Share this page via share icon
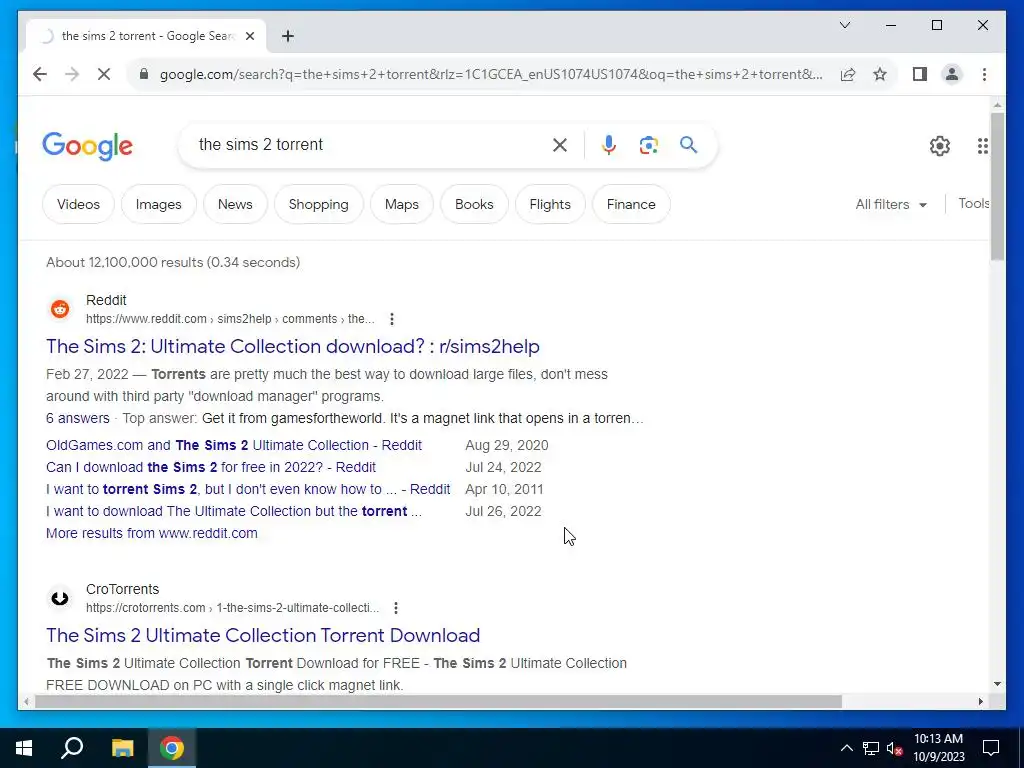Screen dimensions: 1024x768 (x=848, y=74)
